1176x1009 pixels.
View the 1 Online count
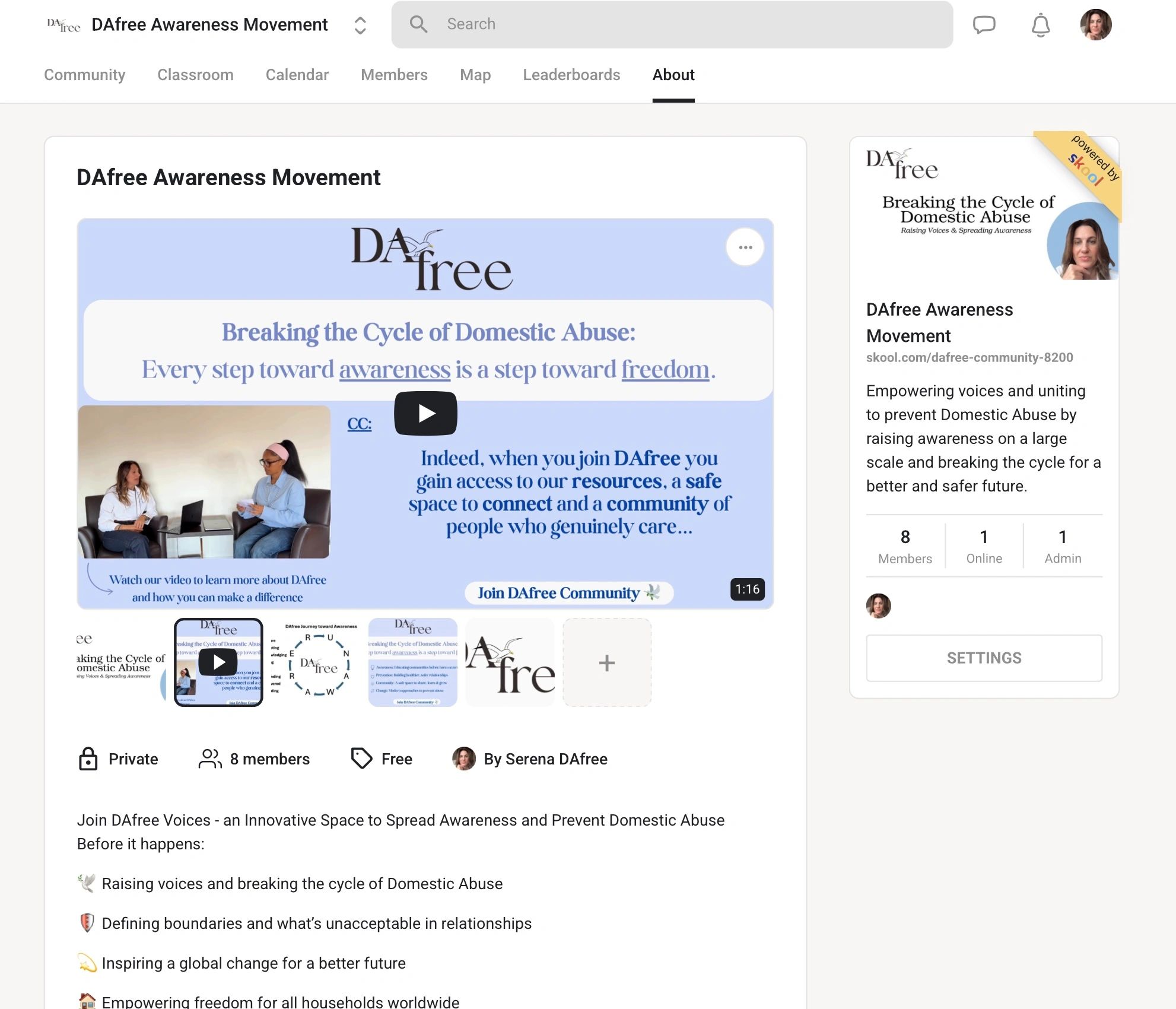coord(984,546)
